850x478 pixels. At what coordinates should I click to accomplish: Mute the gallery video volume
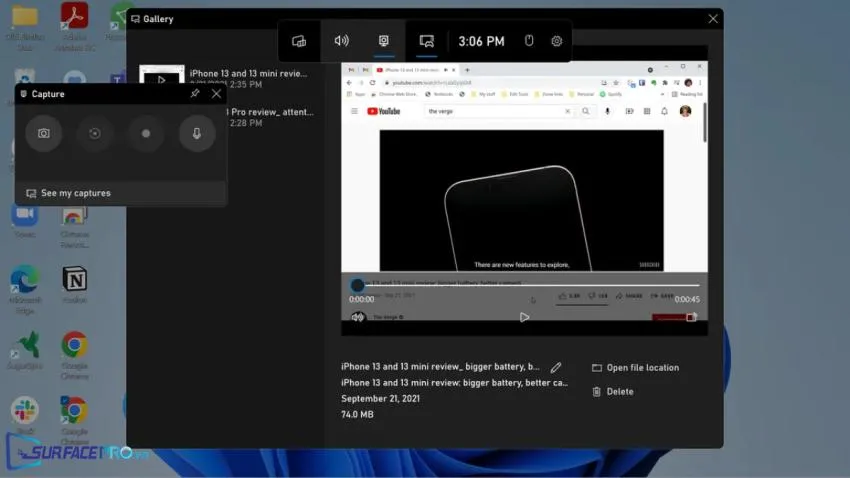click(357, 318)
